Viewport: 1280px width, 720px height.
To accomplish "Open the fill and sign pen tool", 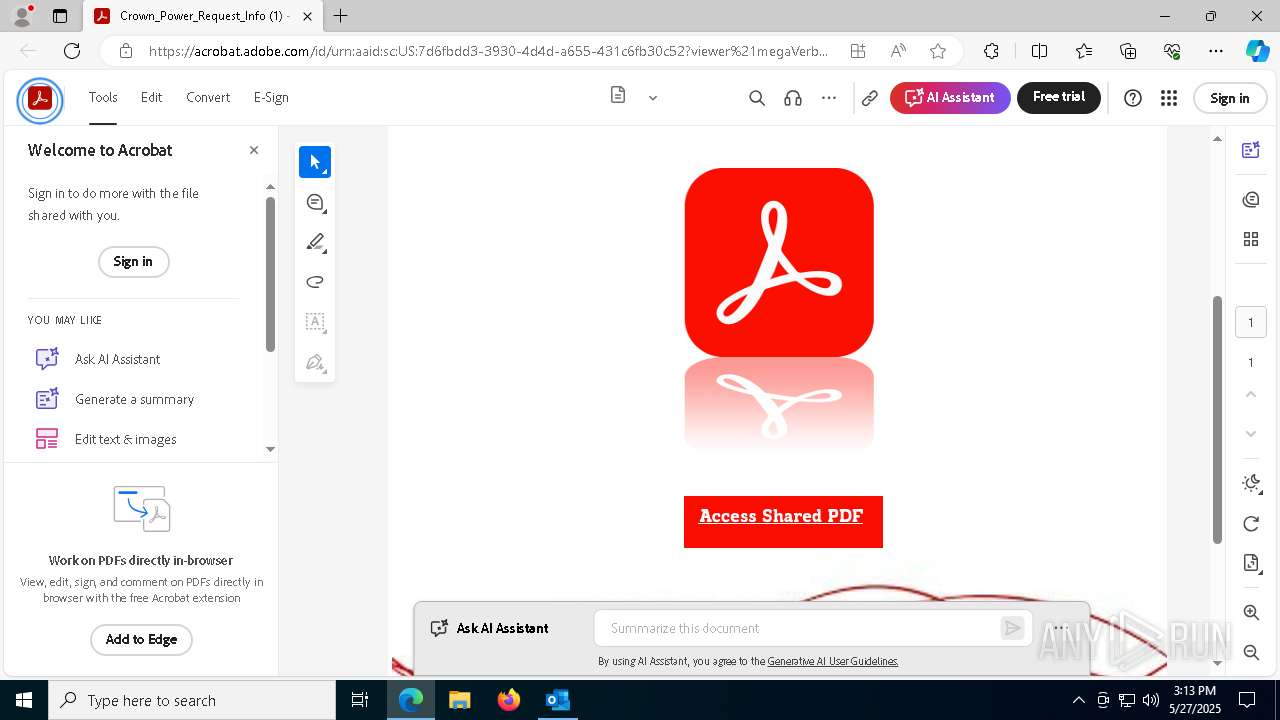I will (x=315, y=362).
